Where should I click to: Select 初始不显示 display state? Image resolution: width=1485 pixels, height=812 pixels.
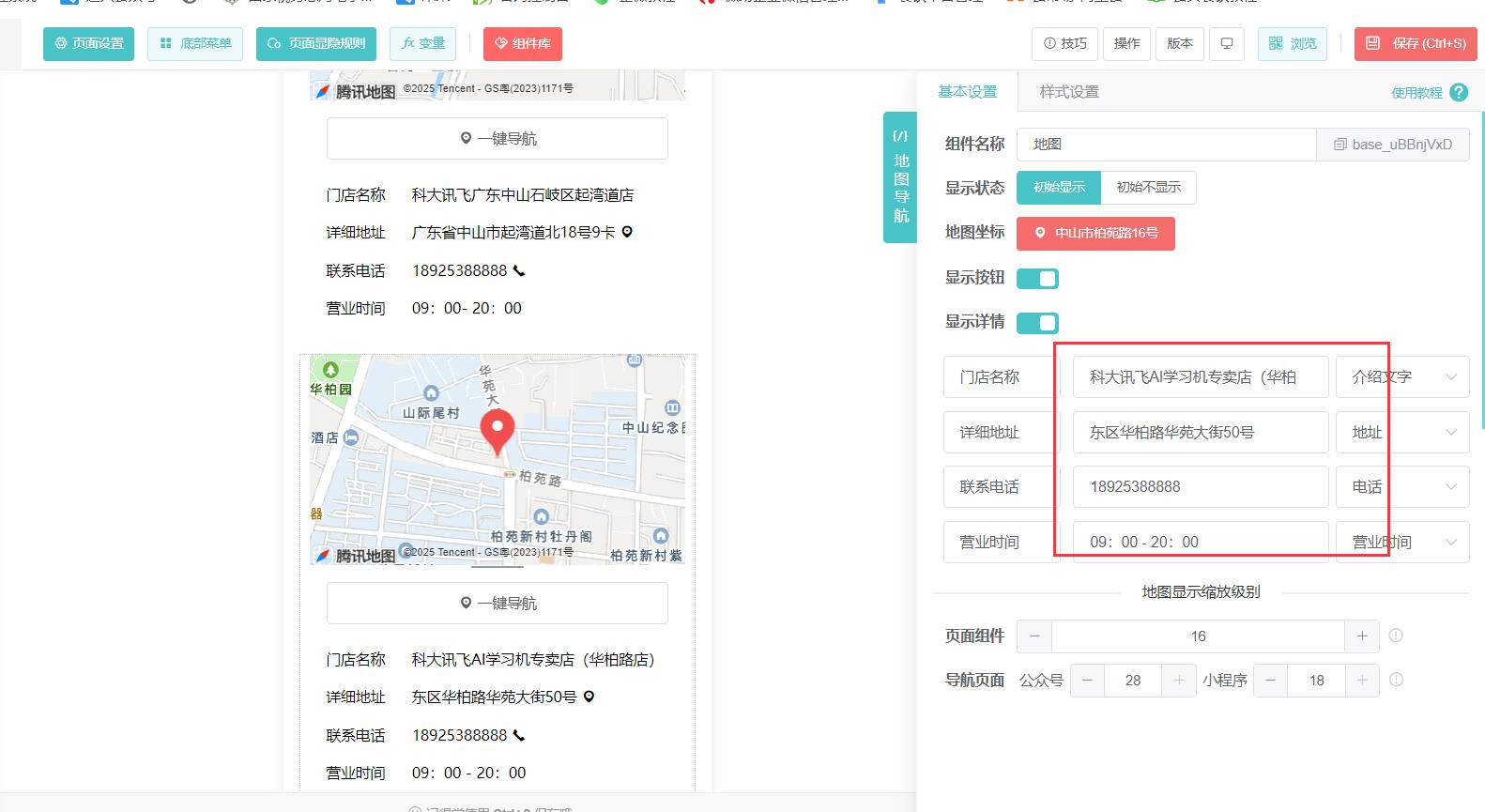[x=1149, y=188]
